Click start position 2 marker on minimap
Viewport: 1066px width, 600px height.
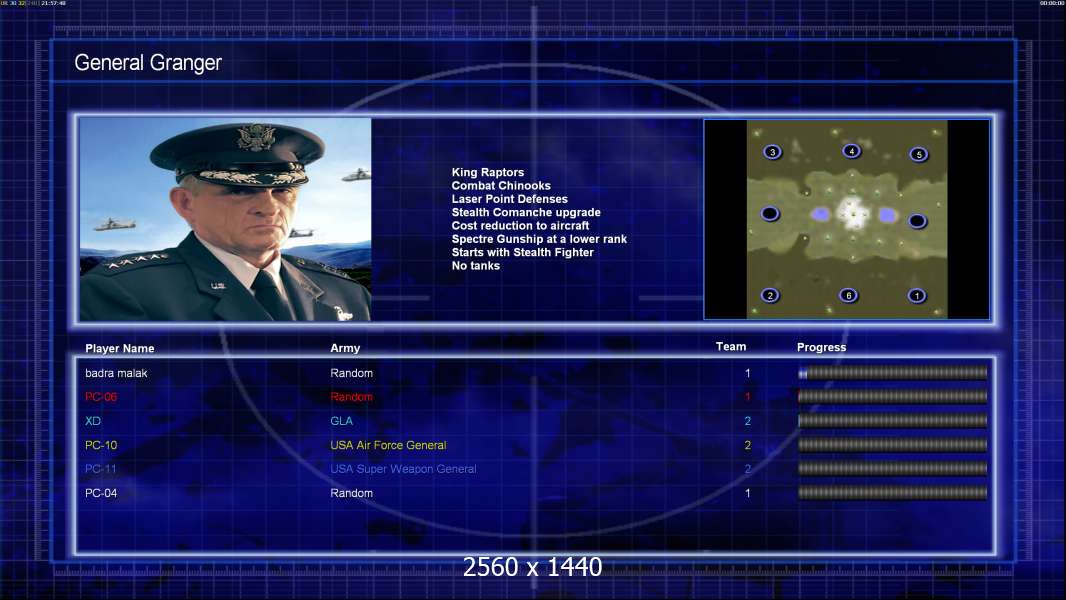(x=770, y=295)
